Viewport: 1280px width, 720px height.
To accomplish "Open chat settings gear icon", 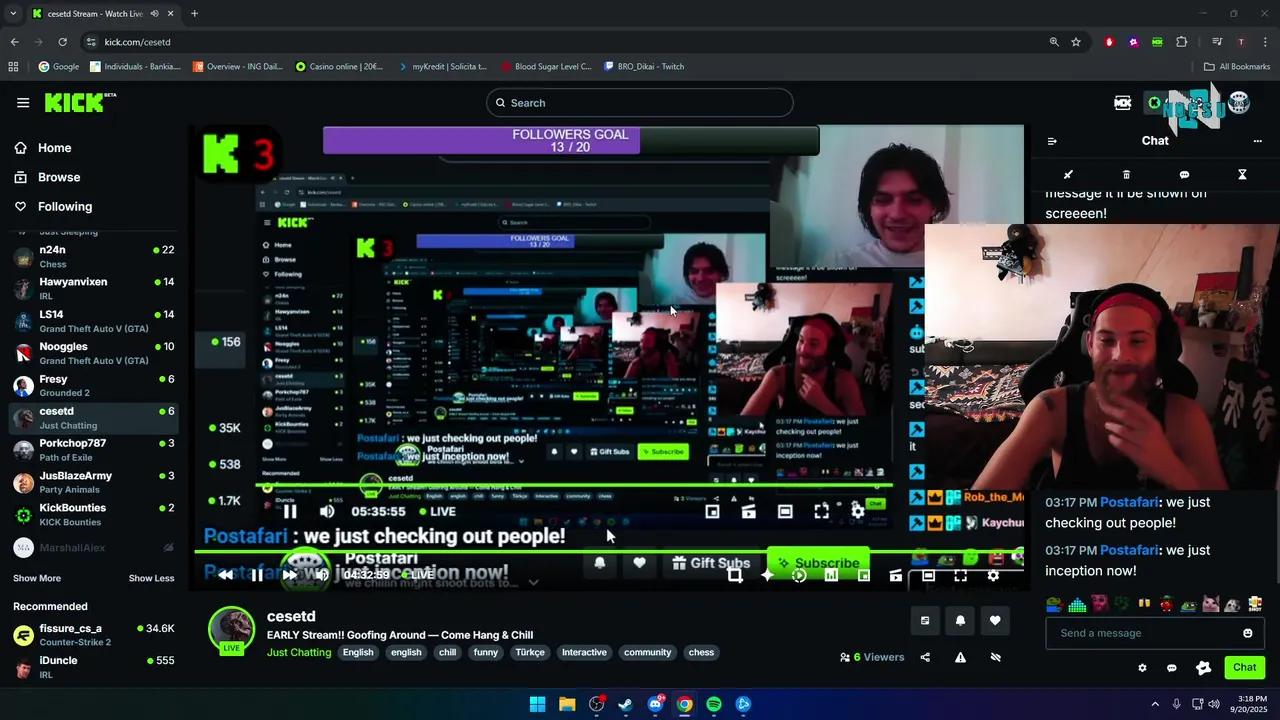I will pos(1142,668).
